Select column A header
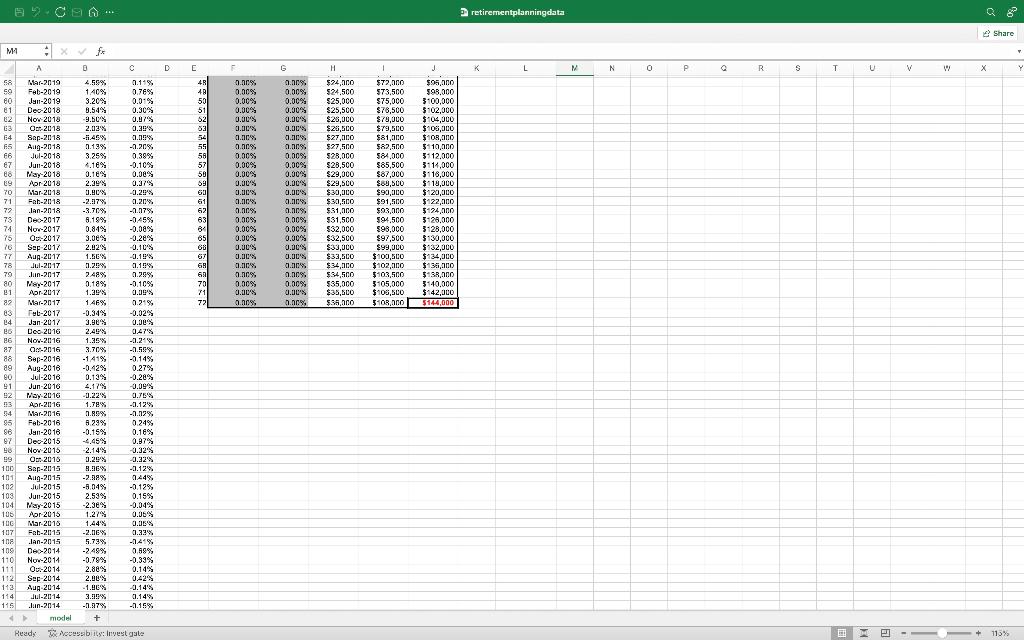Image resolution: width=1024 pixels, height=640 pixels. [39, 68]
